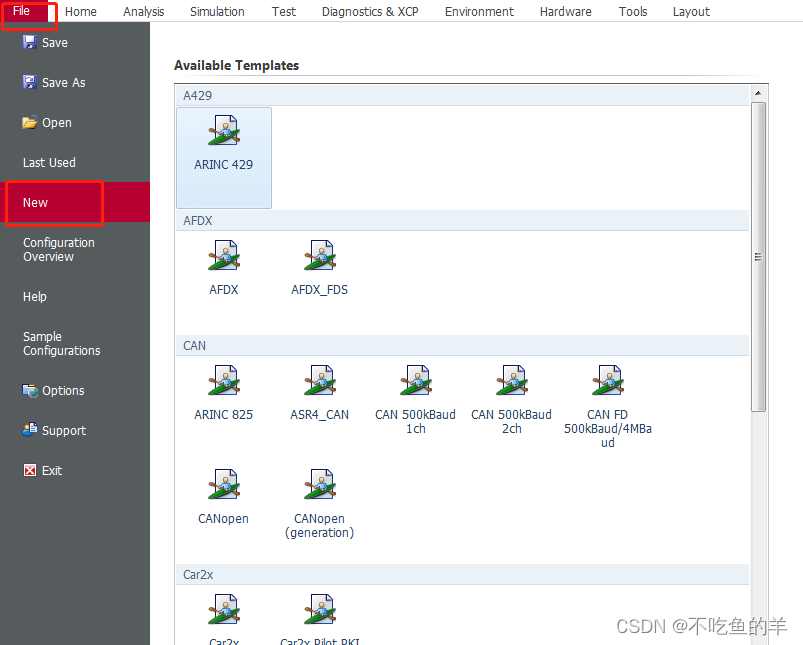Choose New in the sidebar

click(75, 202)
